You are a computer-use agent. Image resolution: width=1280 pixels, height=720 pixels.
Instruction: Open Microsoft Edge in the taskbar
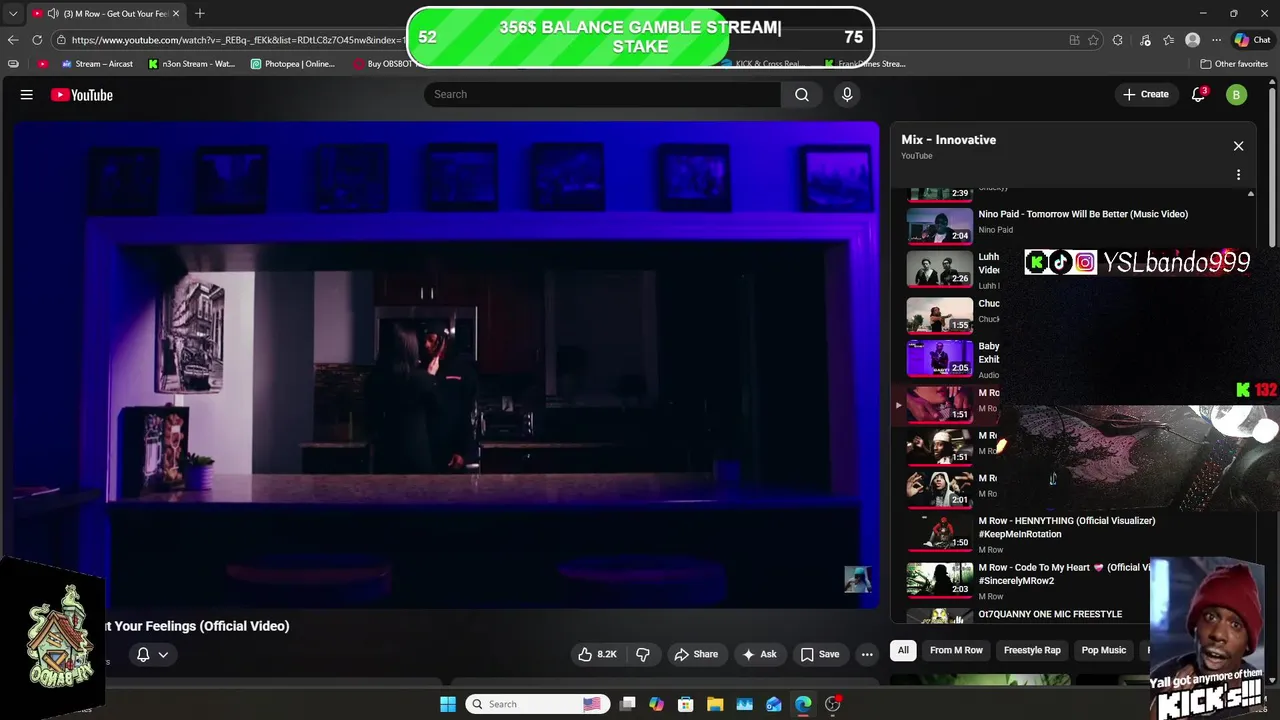pyautogui.click(x=803, y=704)
